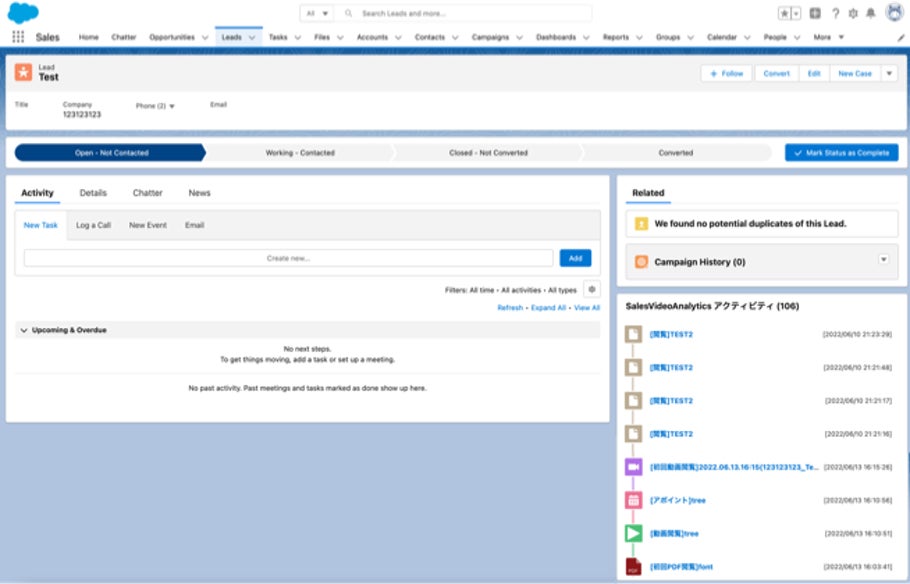Click the Salesforce cloud logo
This screenshot has height=584, width=910.
(x=23, y=13)
